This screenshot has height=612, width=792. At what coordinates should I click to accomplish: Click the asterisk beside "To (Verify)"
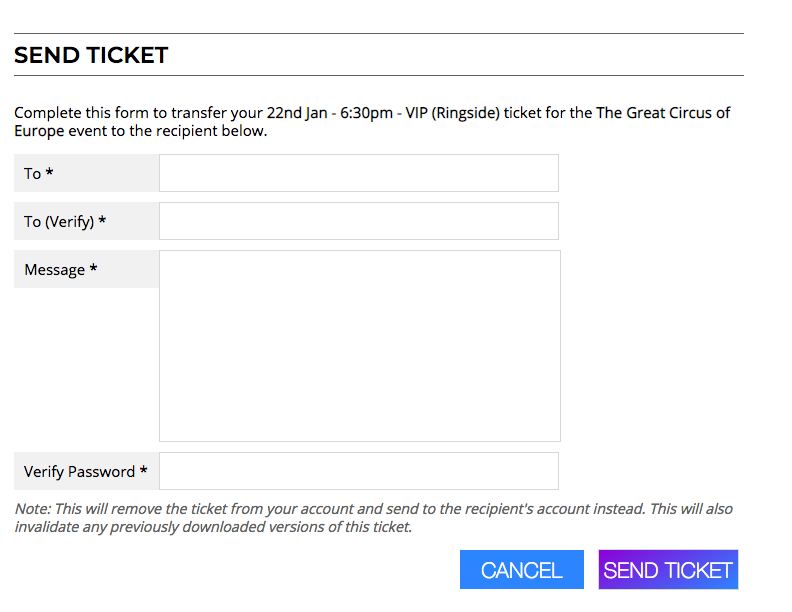tap(102, 221)
